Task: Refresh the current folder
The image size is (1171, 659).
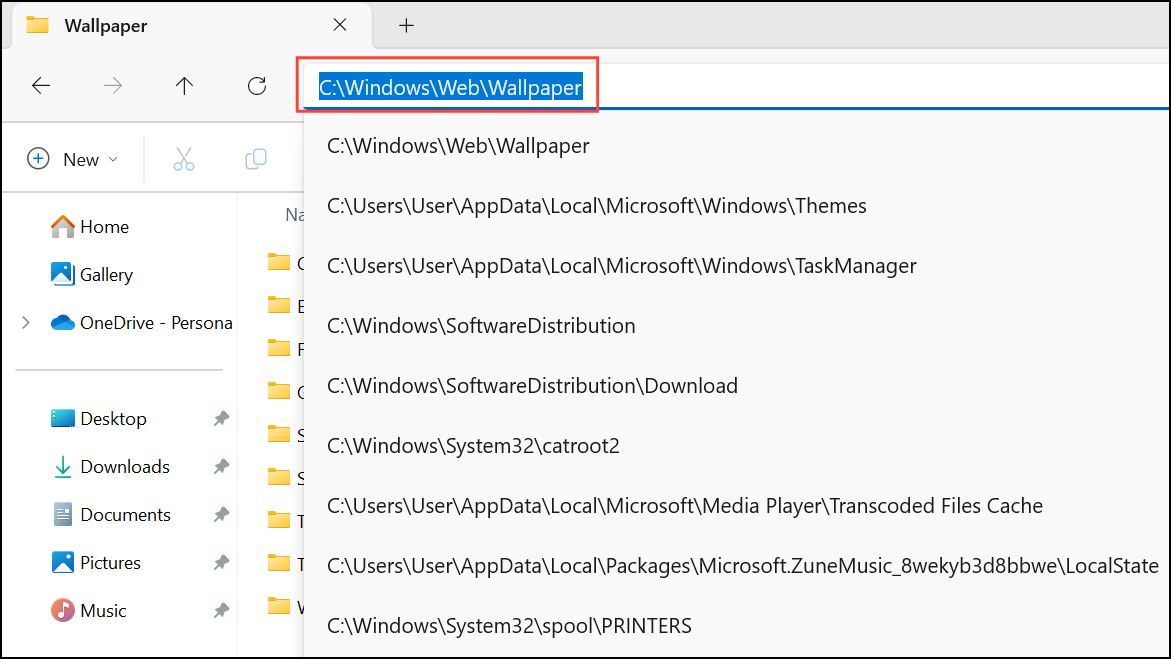Action: [x=257, y=86]
